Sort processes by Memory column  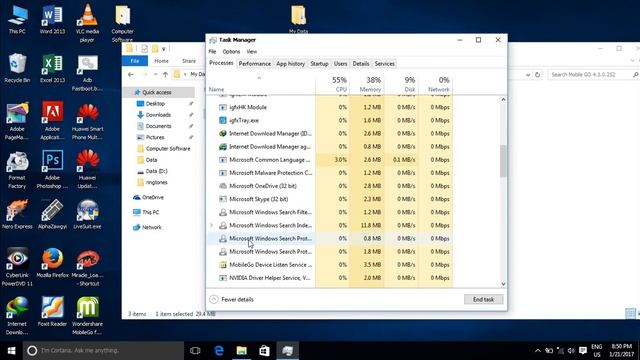[367, 84]
